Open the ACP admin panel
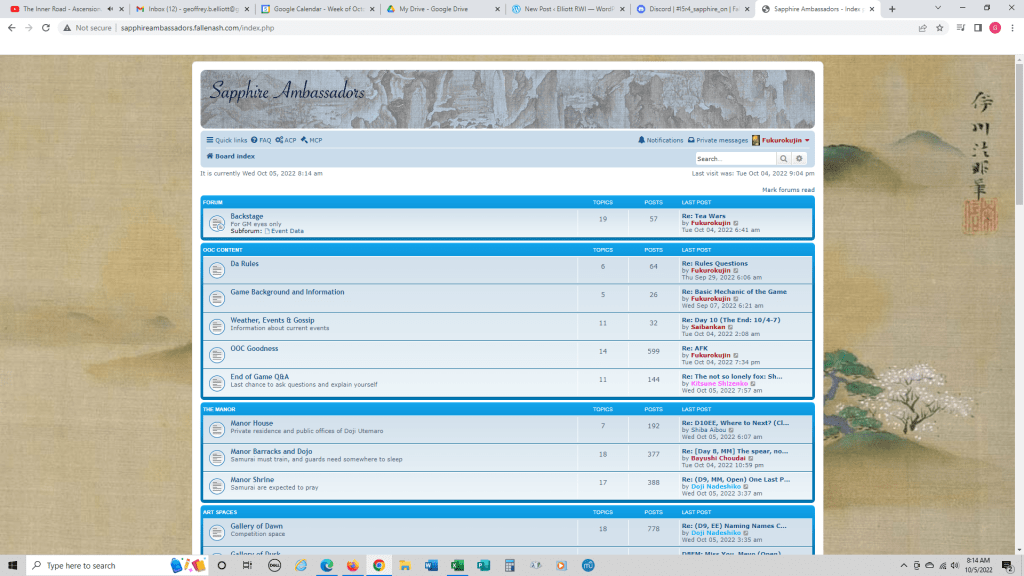 click(286, 140)
